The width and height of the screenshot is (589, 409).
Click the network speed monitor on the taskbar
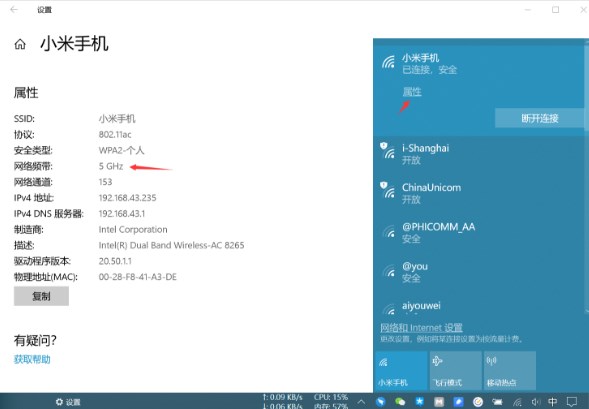pyautogui.click(x=282, y=401)
